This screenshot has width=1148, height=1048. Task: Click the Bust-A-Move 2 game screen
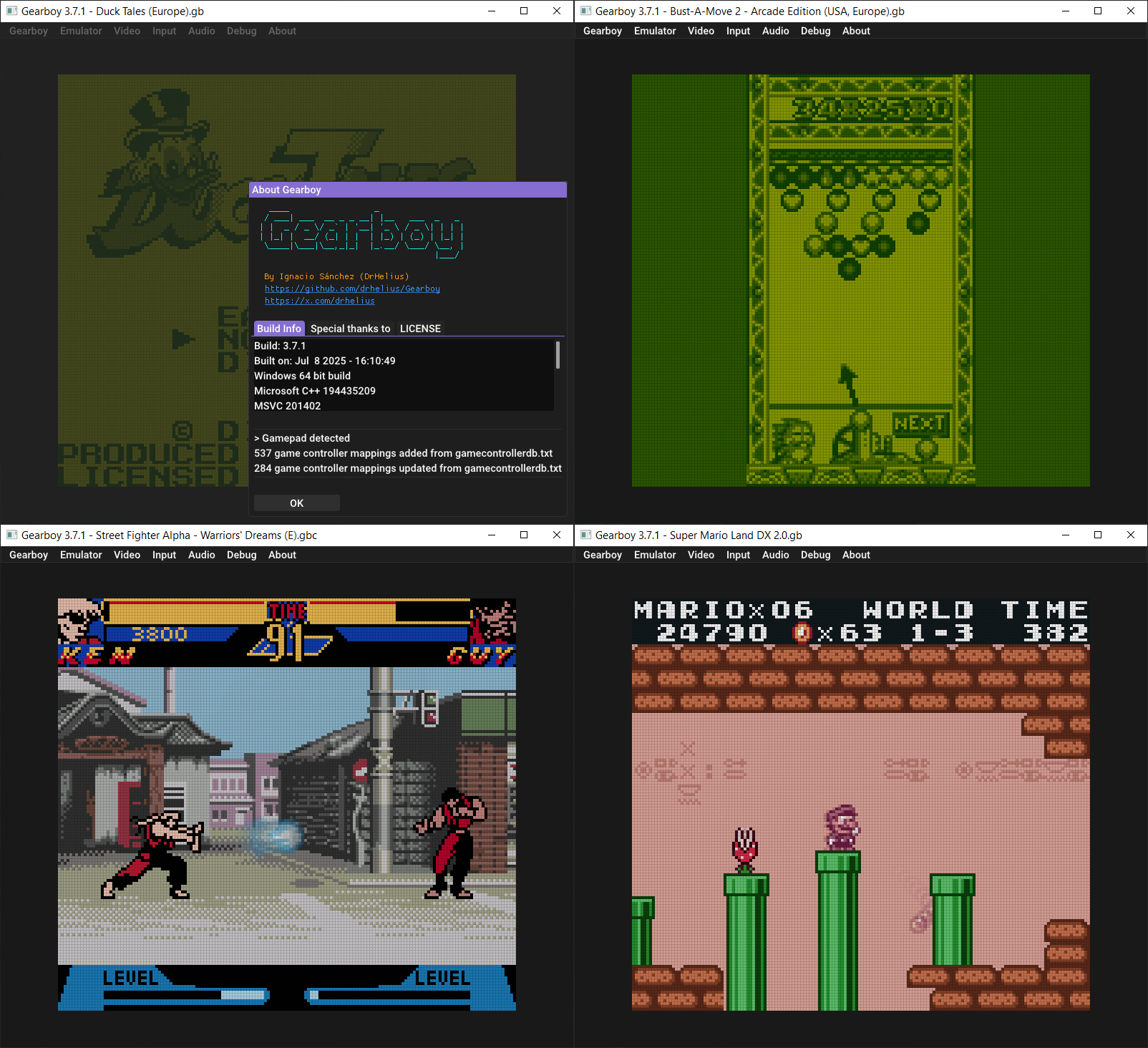click(x=861, y=281)
